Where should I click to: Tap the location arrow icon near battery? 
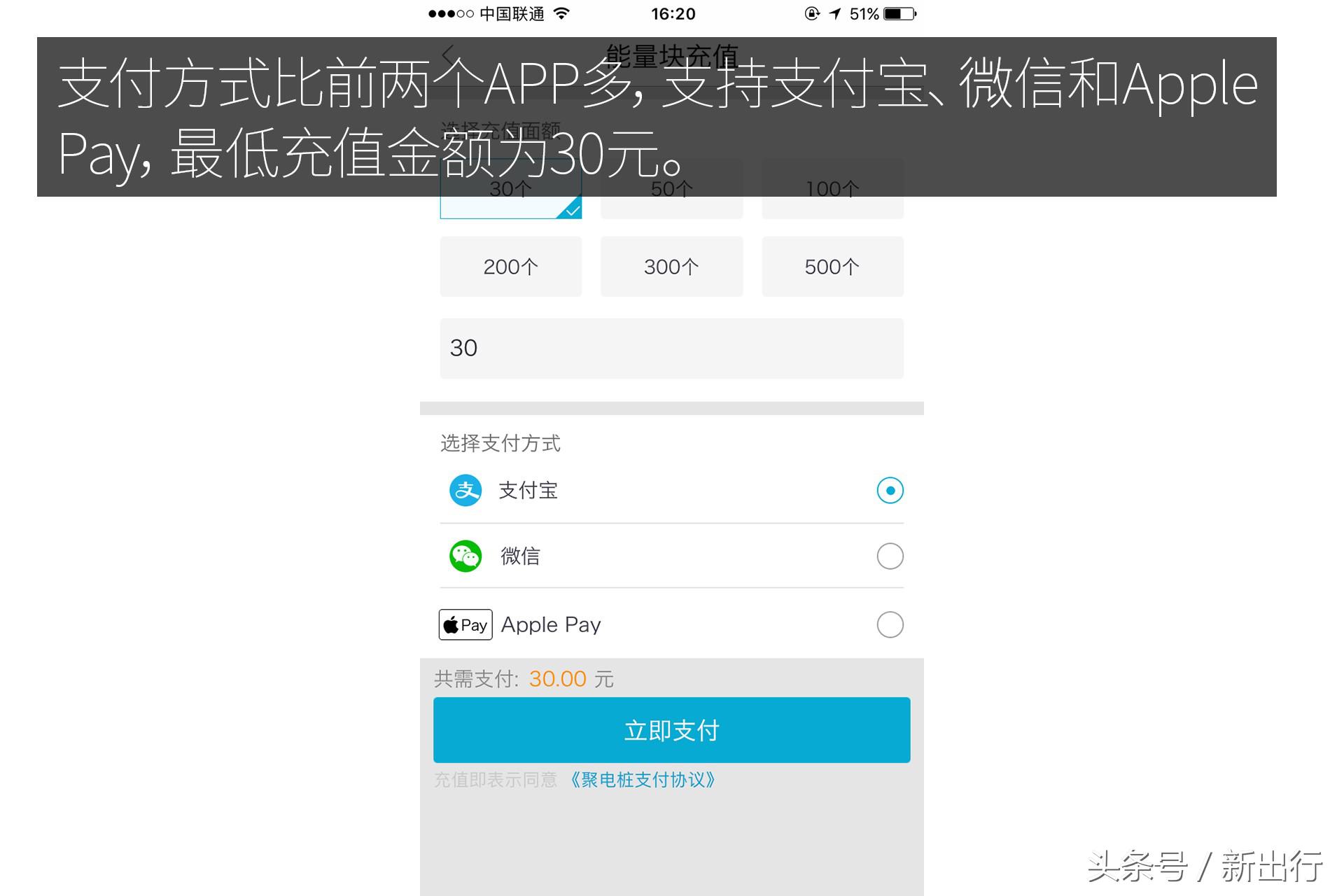coord(834,13)
